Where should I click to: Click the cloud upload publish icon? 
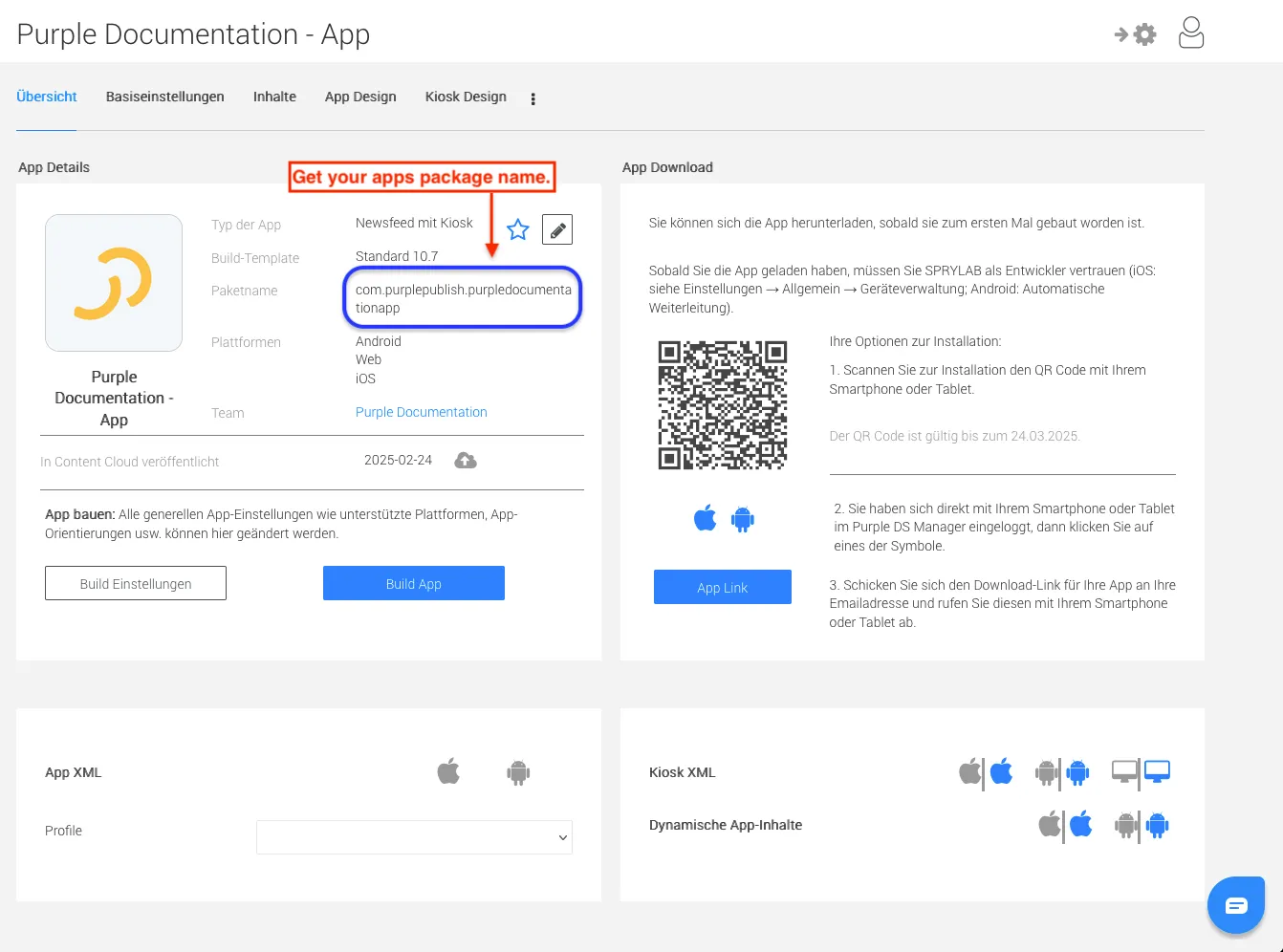tap(466, 461)
